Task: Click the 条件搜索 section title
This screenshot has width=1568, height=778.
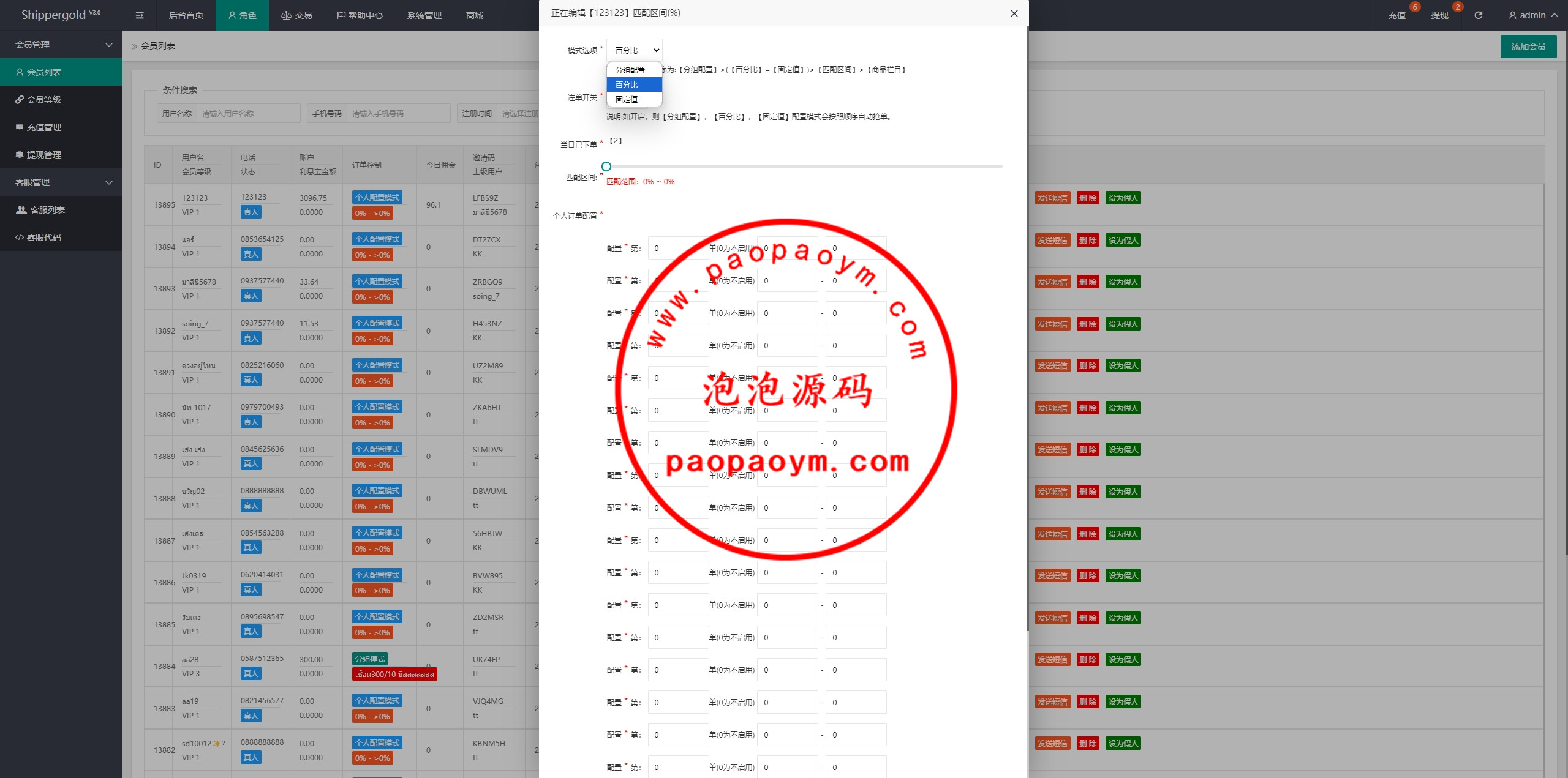Action: click(180, 90)
